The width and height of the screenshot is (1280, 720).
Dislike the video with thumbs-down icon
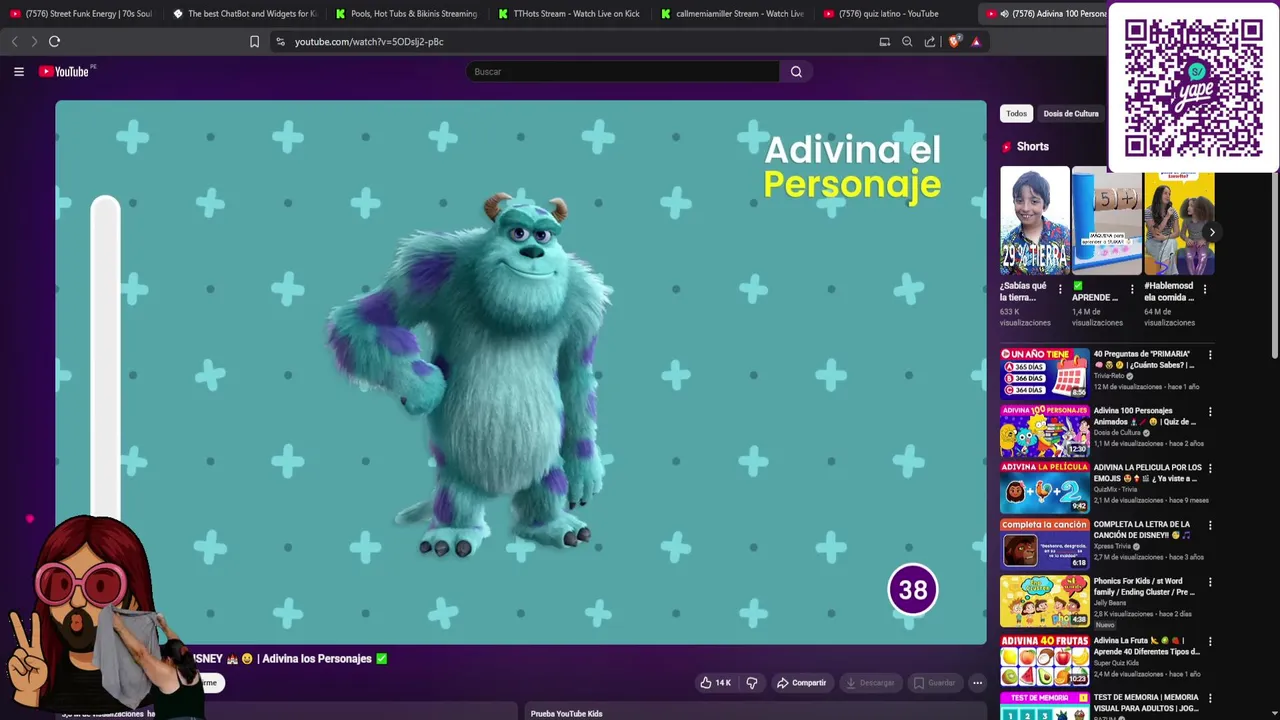[752, 683]
